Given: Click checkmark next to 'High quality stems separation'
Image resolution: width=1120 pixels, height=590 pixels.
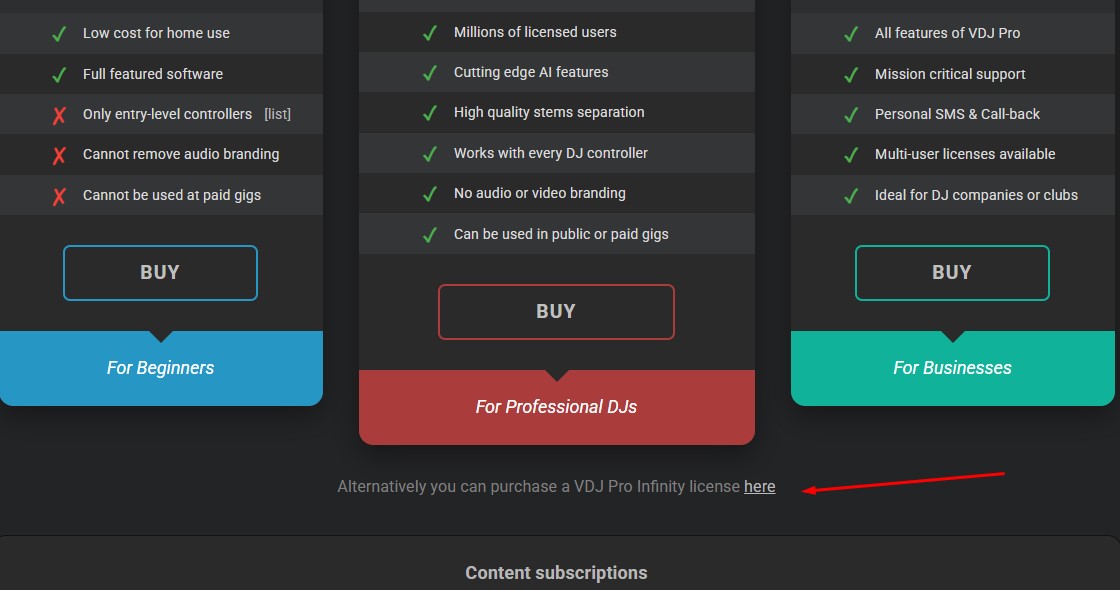Looking at the screenshot, I should 430,113.
